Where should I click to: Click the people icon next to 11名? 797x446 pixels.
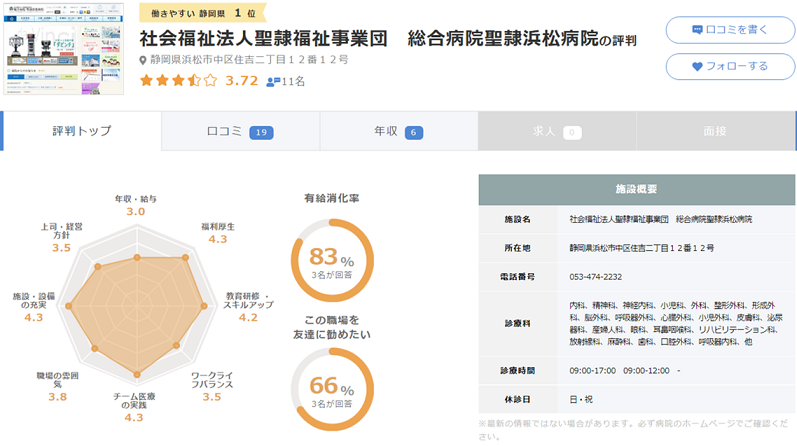click(x=273, y=82)
